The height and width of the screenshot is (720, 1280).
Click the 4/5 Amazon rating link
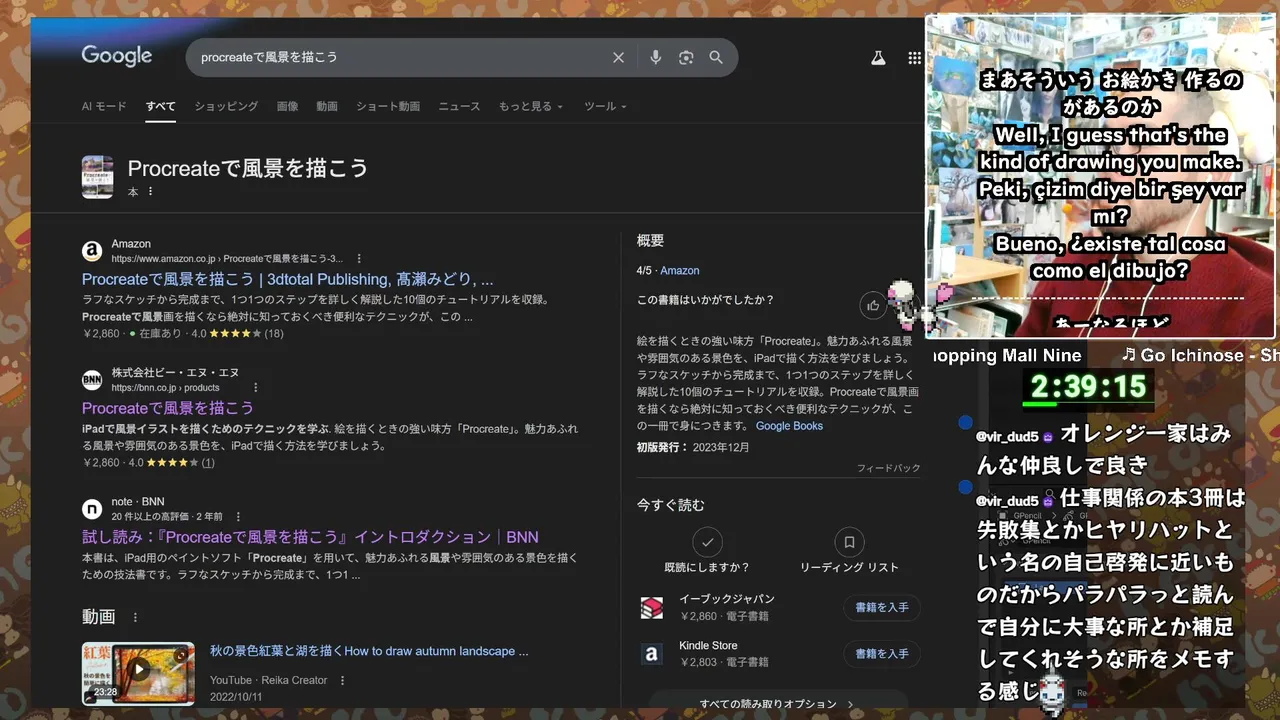pos(679,271)
